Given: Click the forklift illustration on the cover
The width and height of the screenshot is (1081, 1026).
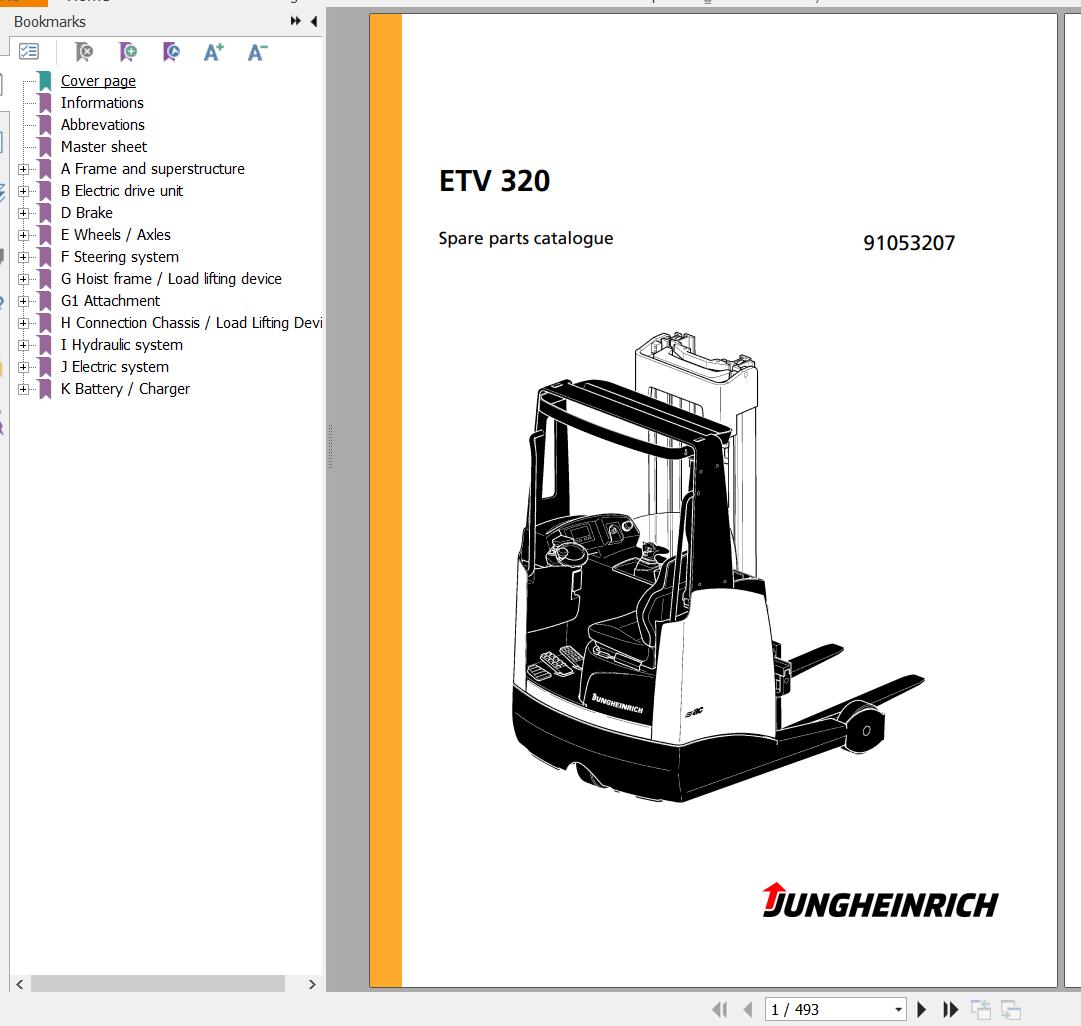Looking at the screenshot, I should tap(717, 568).
